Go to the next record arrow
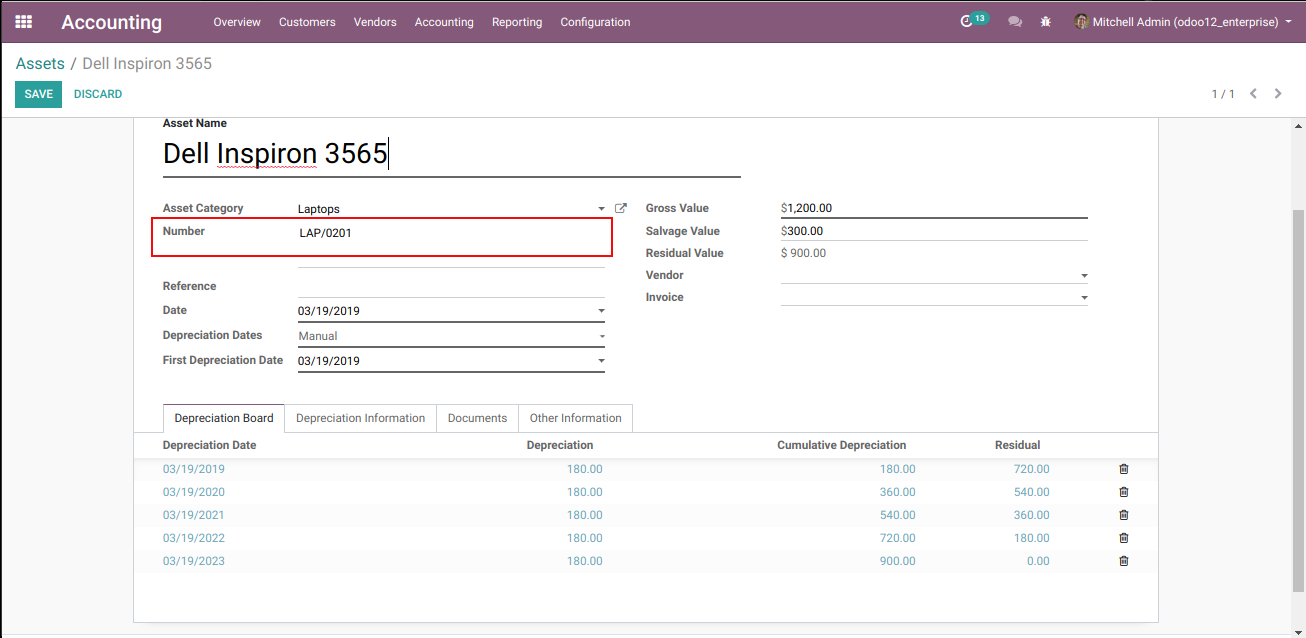Viewport: 1306px width, 638px height. [1278, 94]
